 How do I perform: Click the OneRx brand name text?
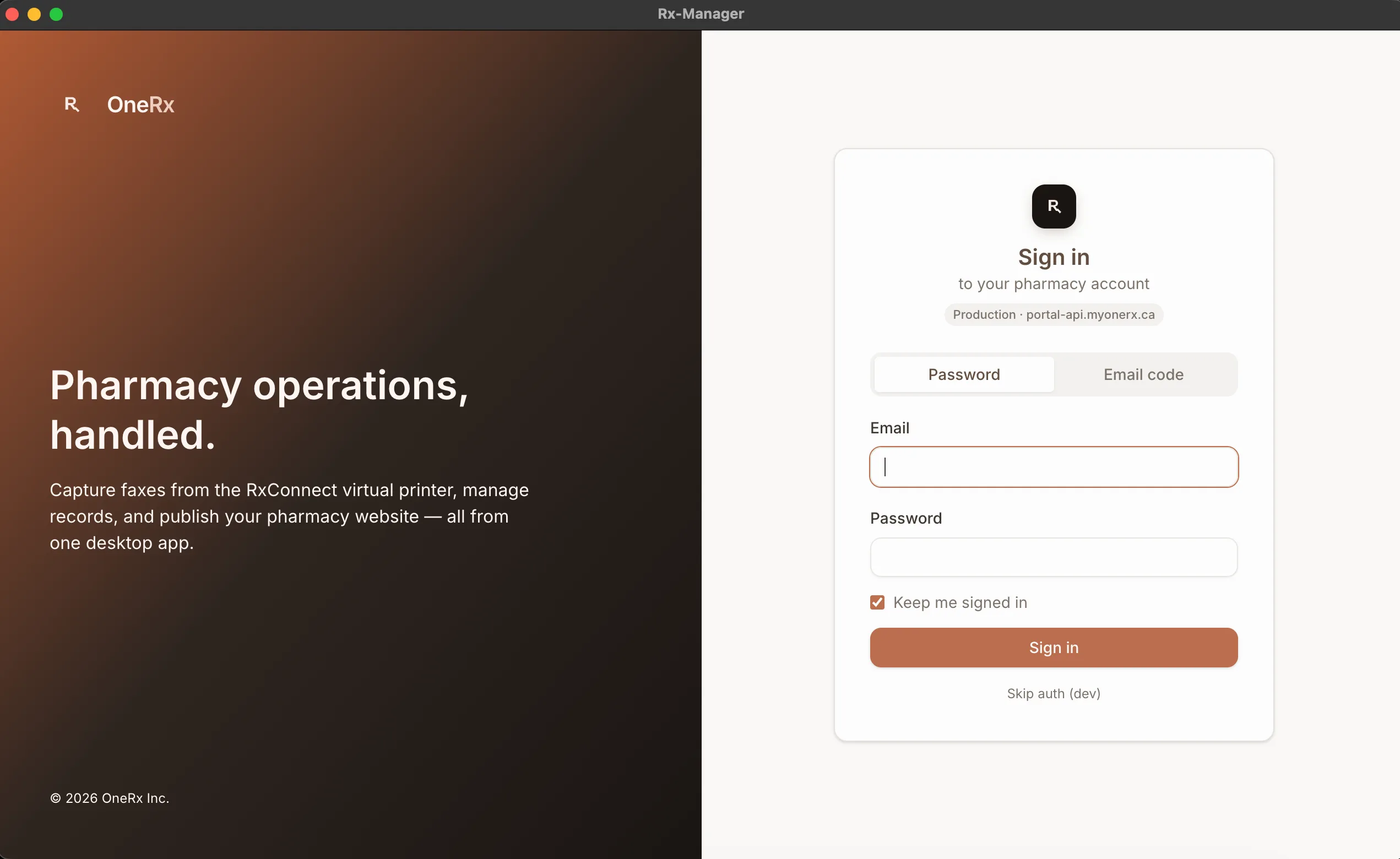point(140,105)
